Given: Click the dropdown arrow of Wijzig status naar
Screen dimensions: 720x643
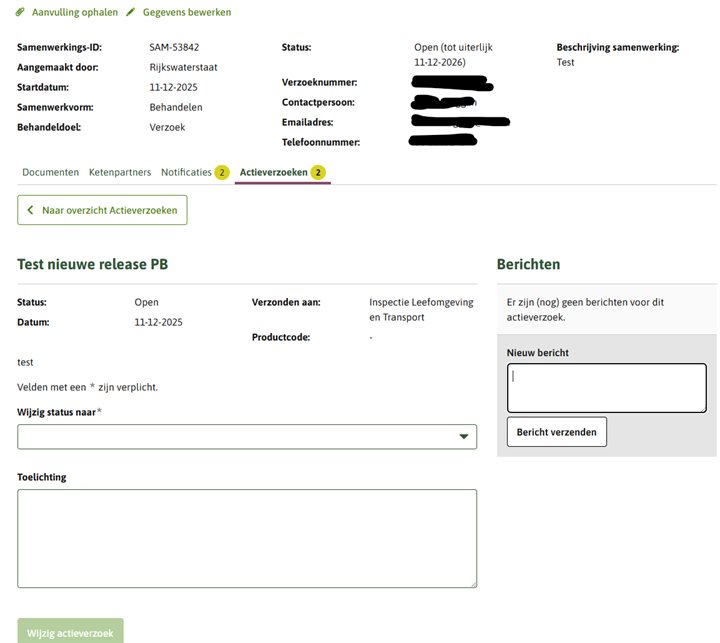Looking at the screenshot, I should click(464, 436).
